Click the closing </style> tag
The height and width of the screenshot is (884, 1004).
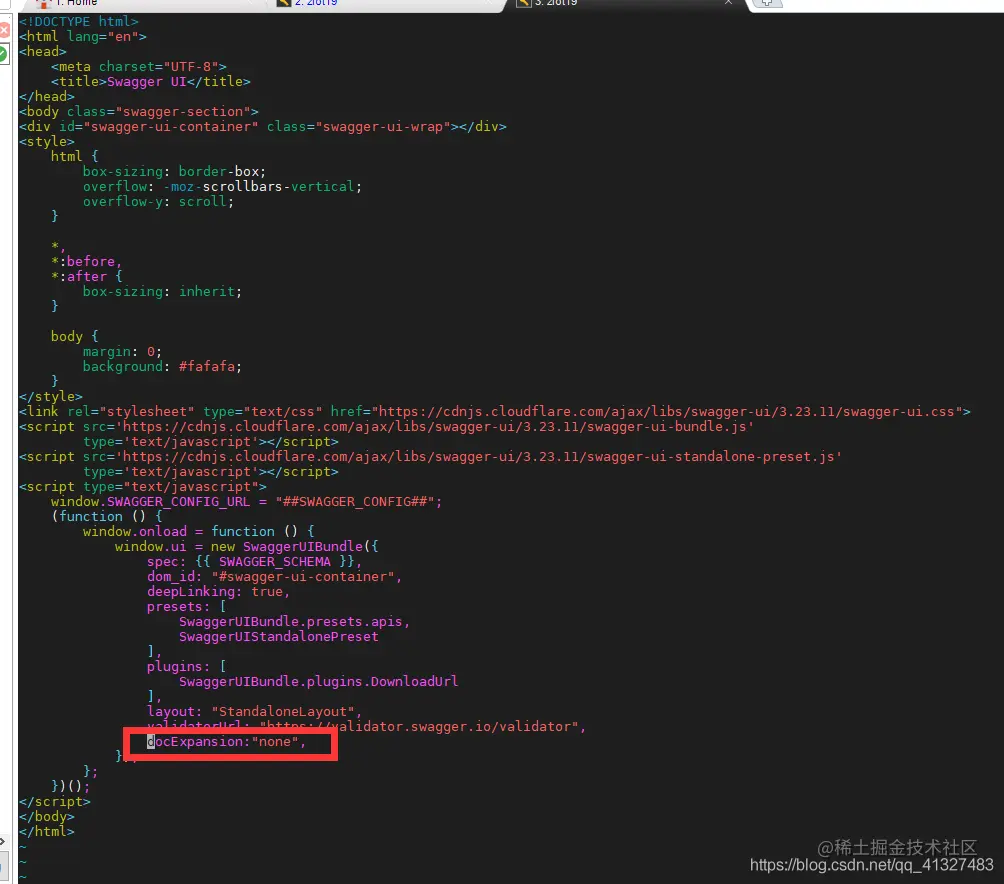coord(51,396)
